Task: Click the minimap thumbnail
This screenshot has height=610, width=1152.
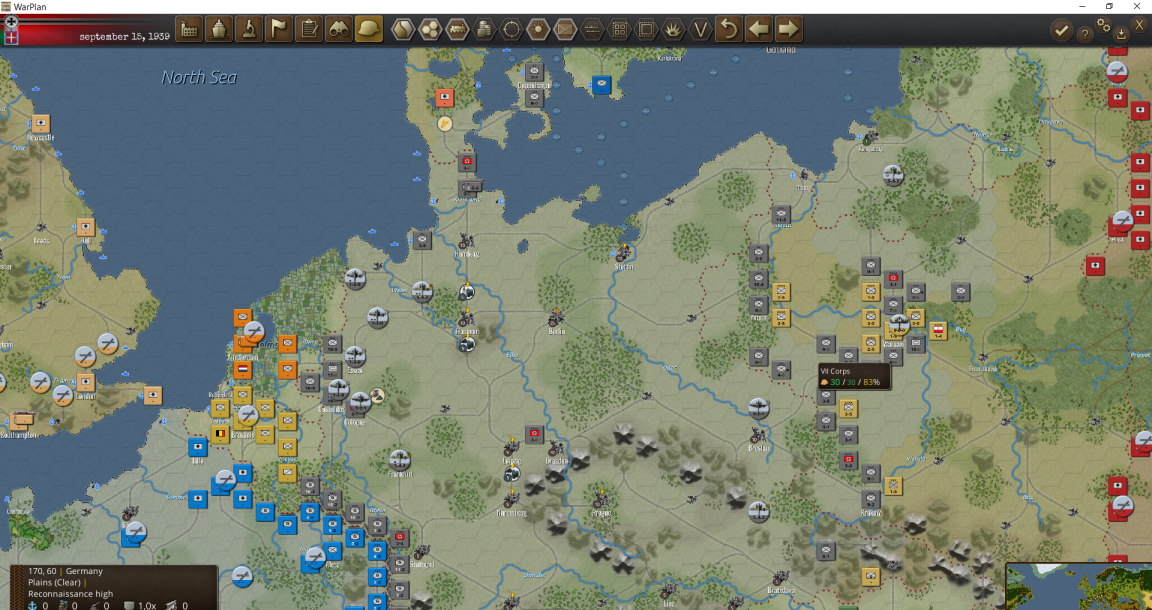Action: (1079, 586)
